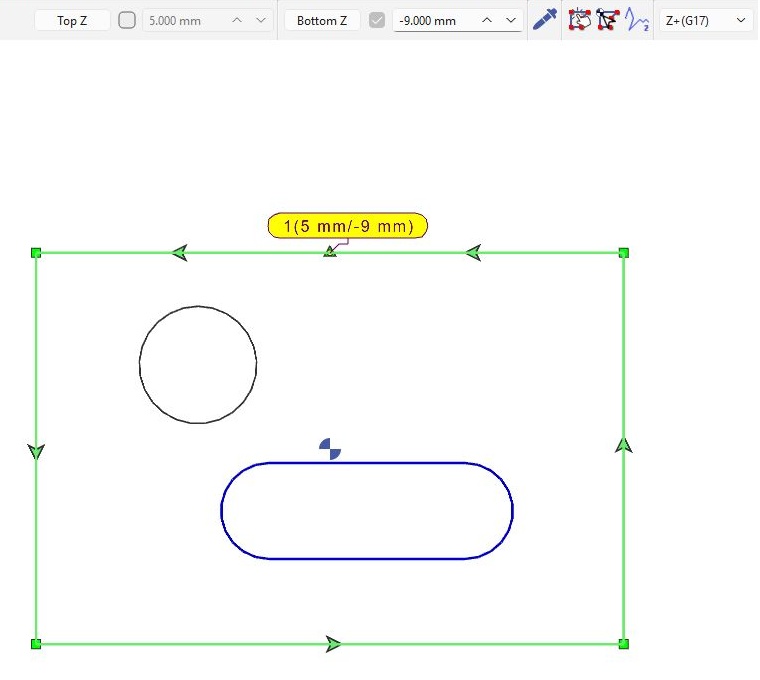Select the point cursor selection tool
The width and height of the screenshot is (760, 680).
(x=608, y=20)
